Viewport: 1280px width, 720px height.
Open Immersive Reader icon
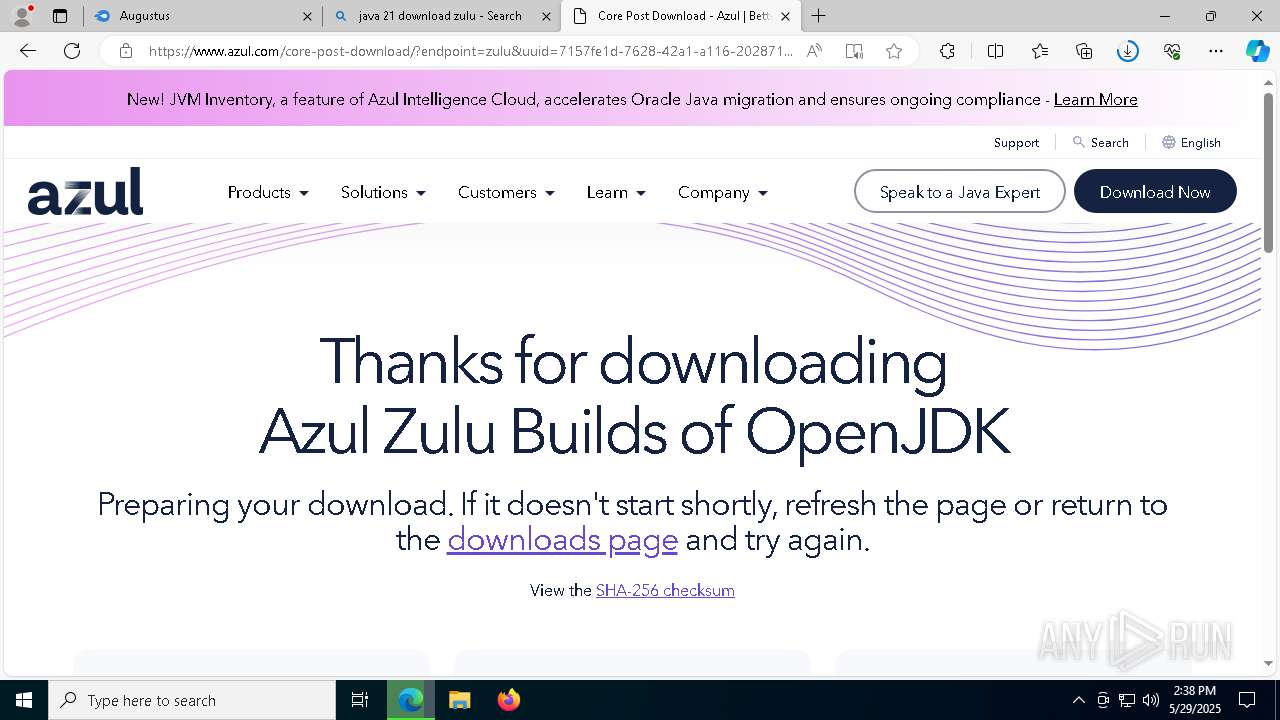coord(854,51)
